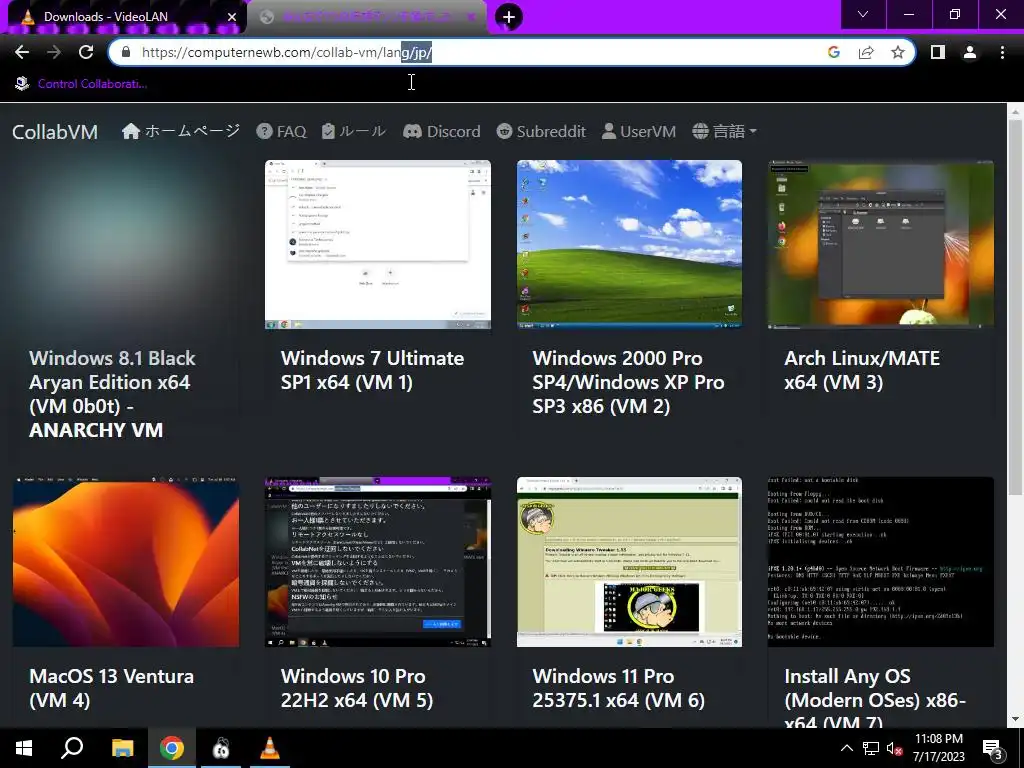Viewport: 1024px width, 768px height.
Task: Open Install Any OS VM 7 thumbnail
Action: click(881, 562)
